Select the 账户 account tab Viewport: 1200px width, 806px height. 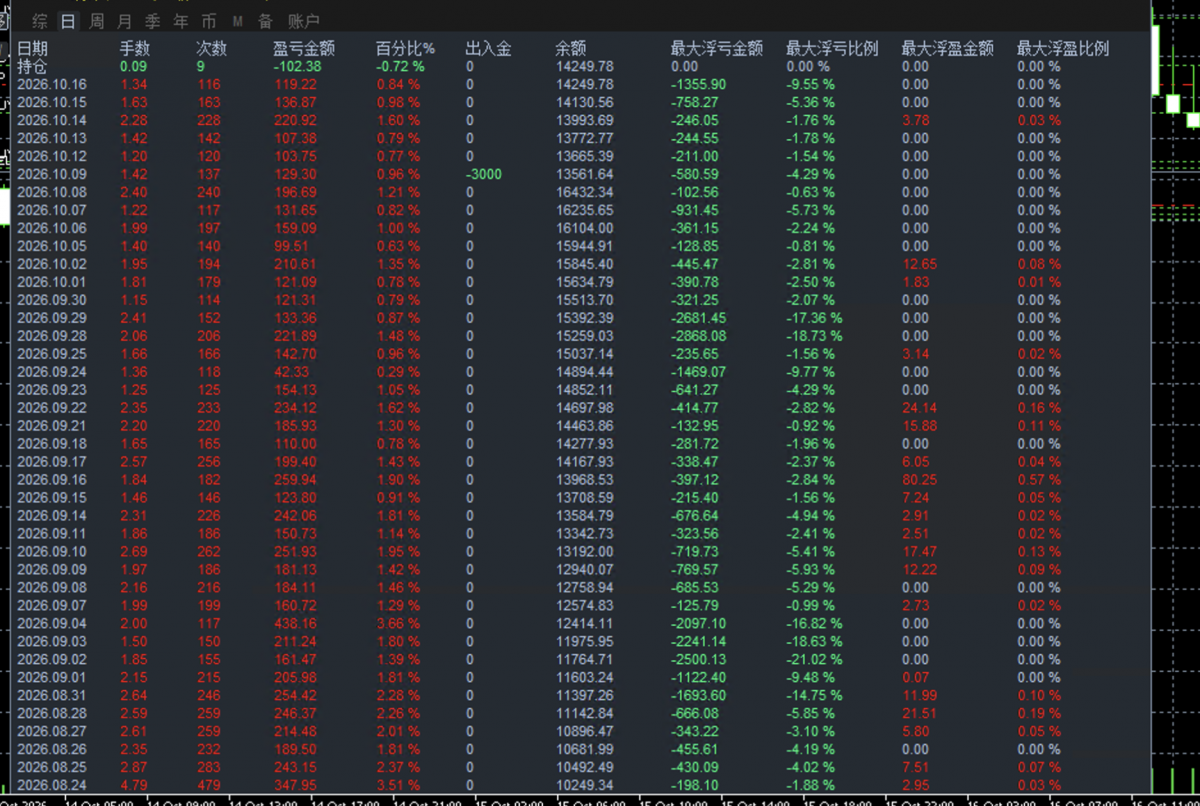click(x=303, y=21)
